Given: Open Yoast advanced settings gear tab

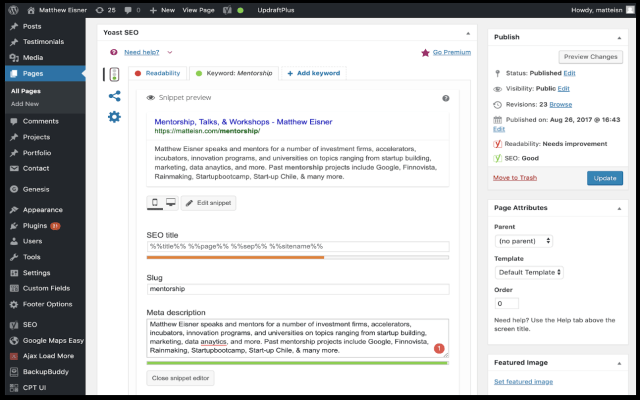Looking at the screenshot, I should (114, 117).
